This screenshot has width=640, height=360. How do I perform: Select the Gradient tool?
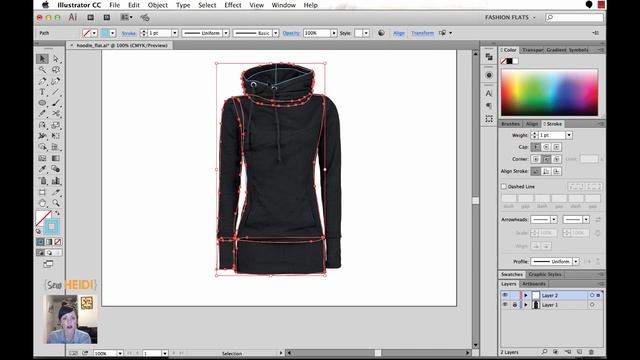click(x=56, y=158)
